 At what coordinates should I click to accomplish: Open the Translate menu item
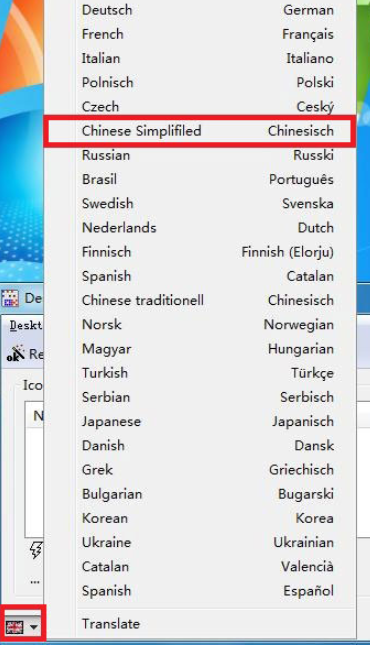coord(200,624)
